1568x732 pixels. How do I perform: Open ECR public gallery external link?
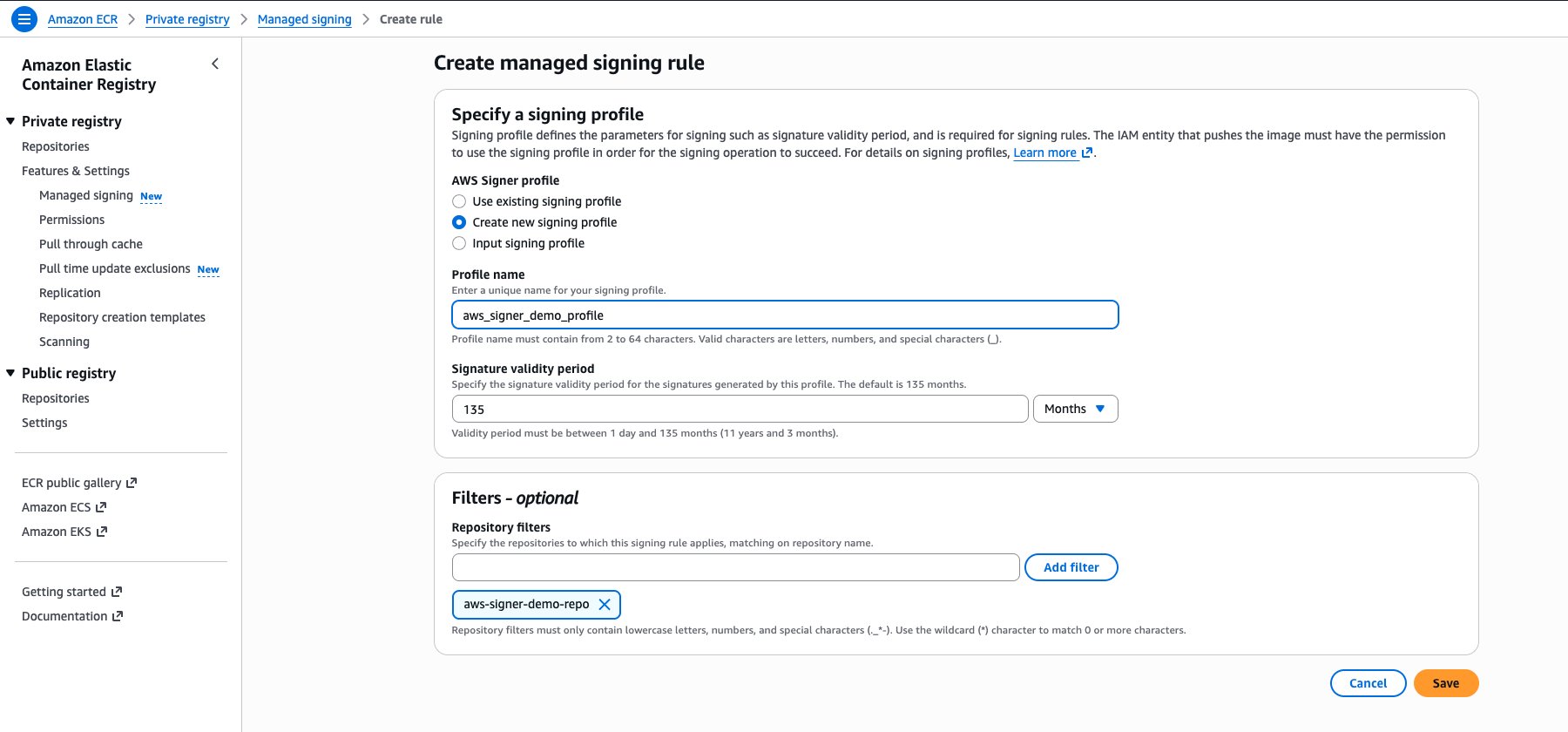coord(72,482)
